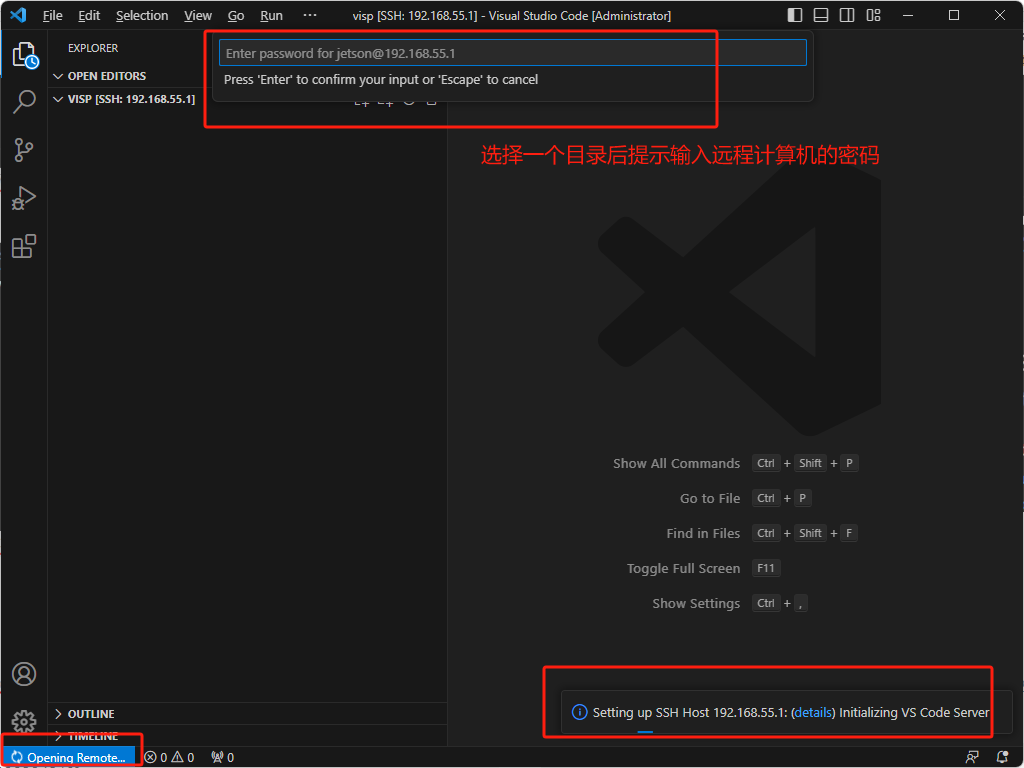1024x768 pixels.
Task: Click the forwarded ports status bar item
Action: [x=223, y=758]
